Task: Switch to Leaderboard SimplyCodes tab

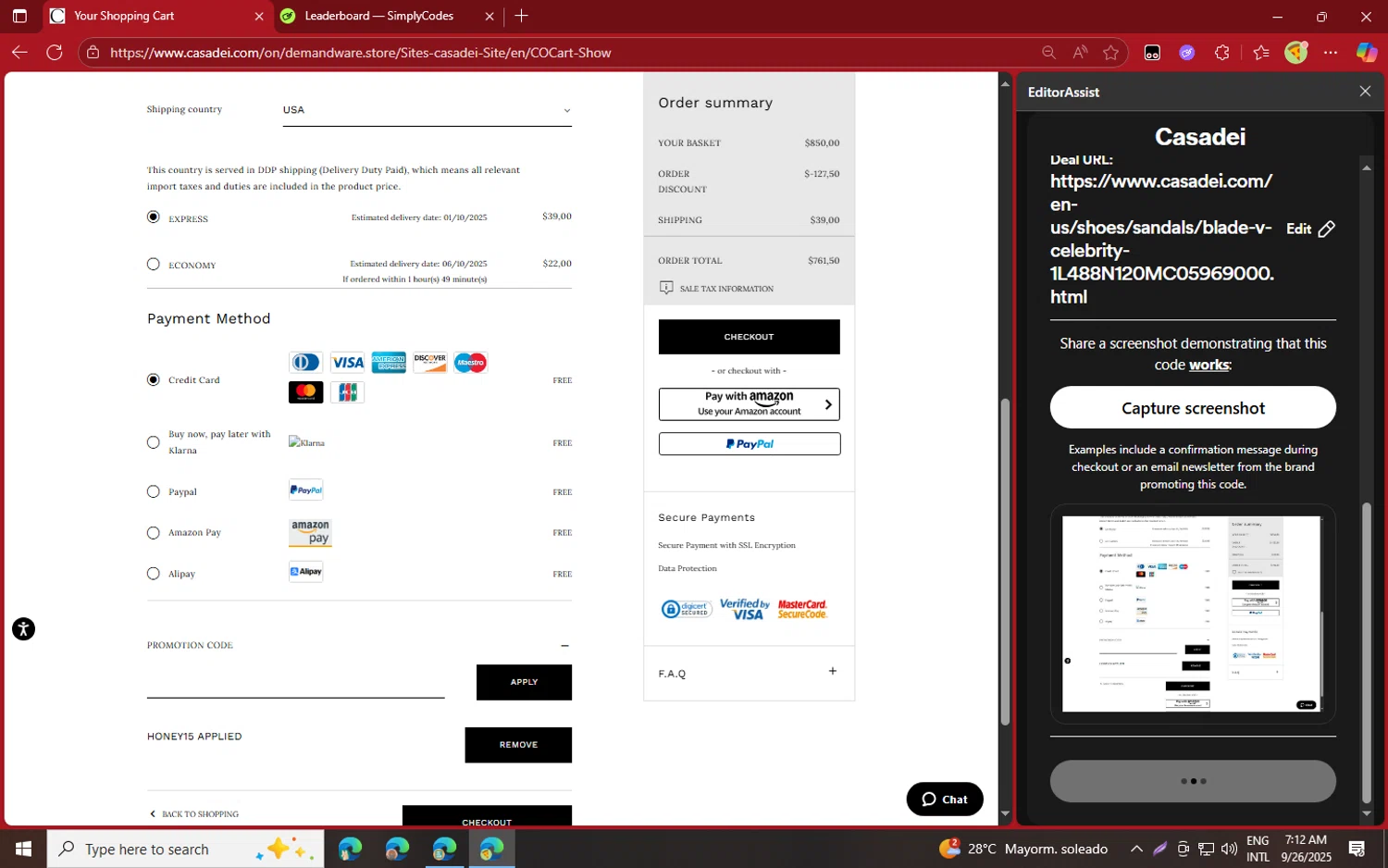Action: [389, 16]
